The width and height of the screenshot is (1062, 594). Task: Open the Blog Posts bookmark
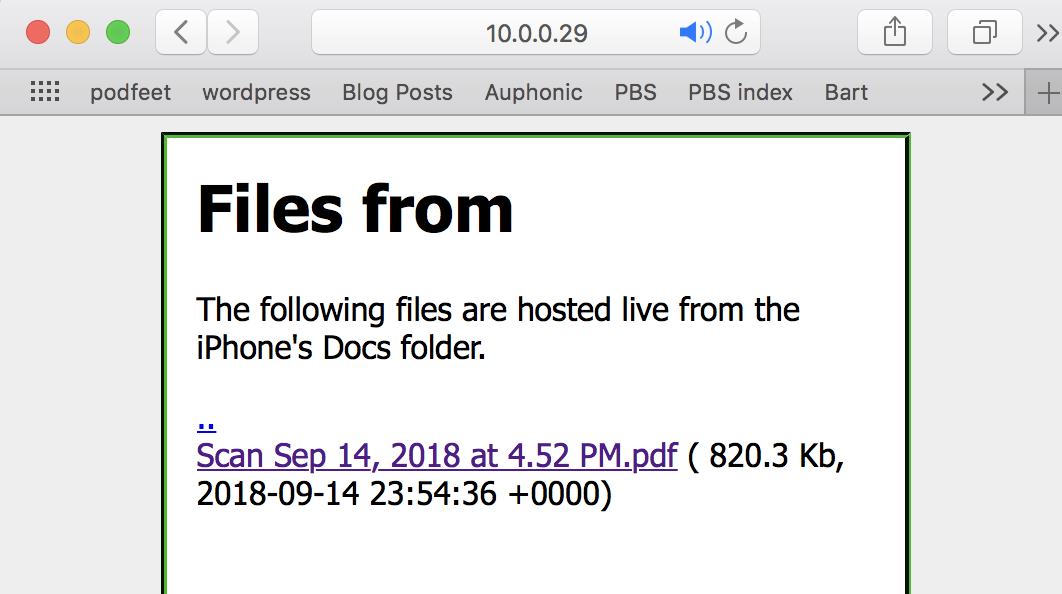click(397, 92)
